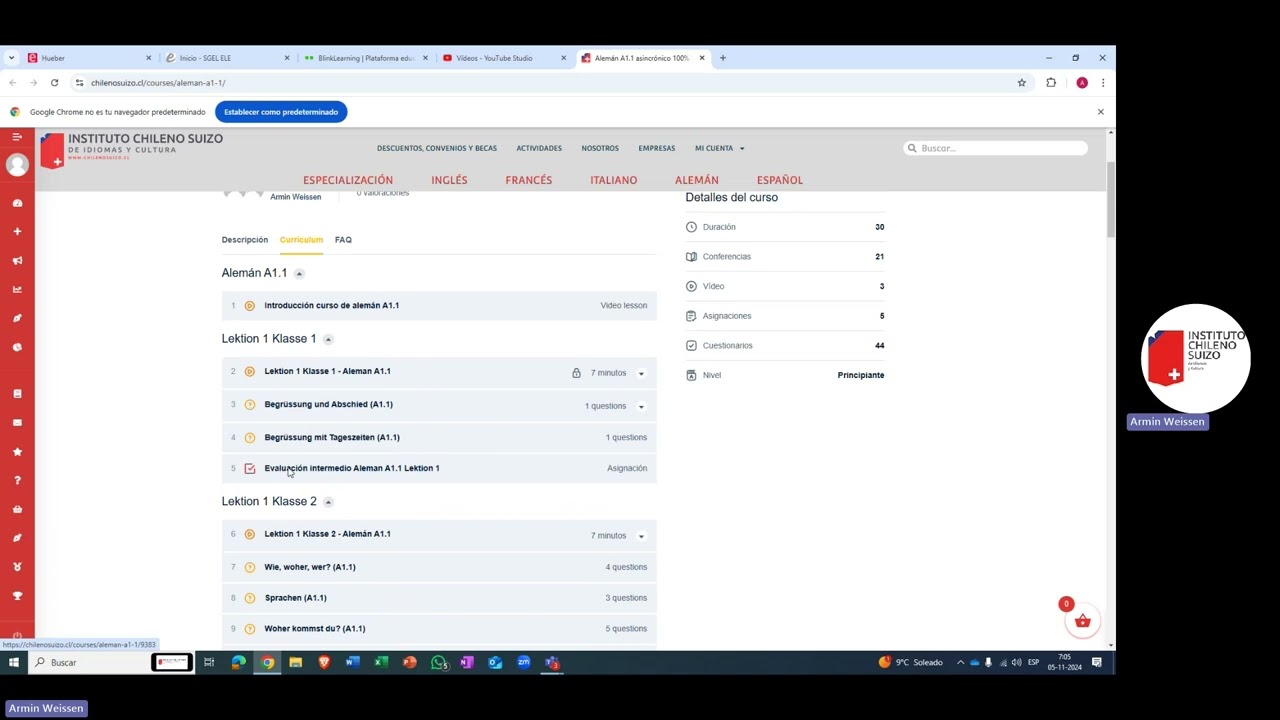Open the Actividades link
The width and height of the screenshot is (1280, 720).
[x=539, y=148]
